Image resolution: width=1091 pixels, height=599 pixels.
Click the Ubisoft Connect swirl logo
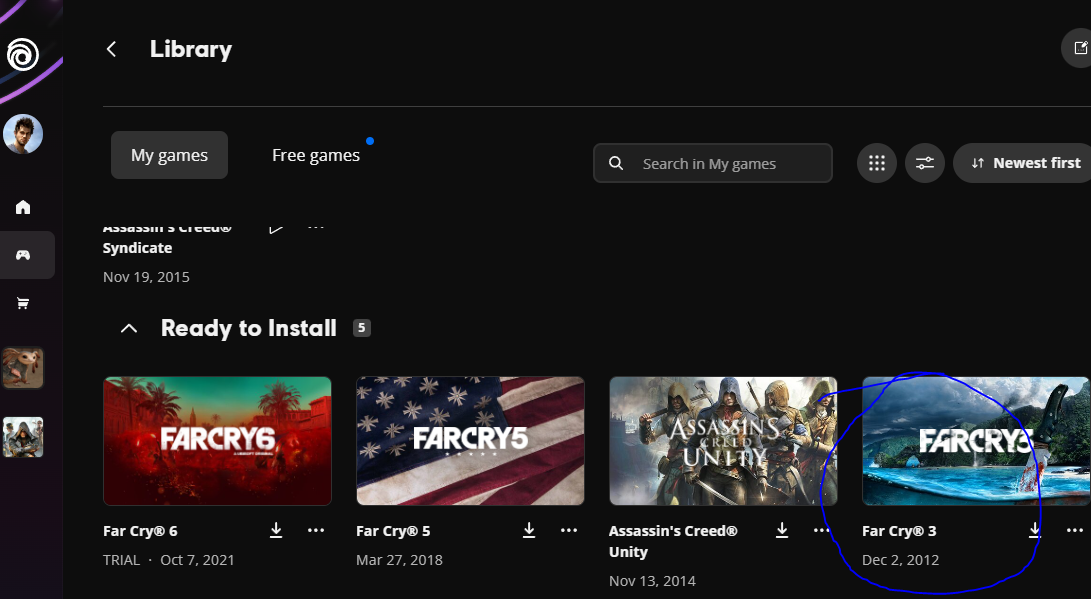point(23,54)
